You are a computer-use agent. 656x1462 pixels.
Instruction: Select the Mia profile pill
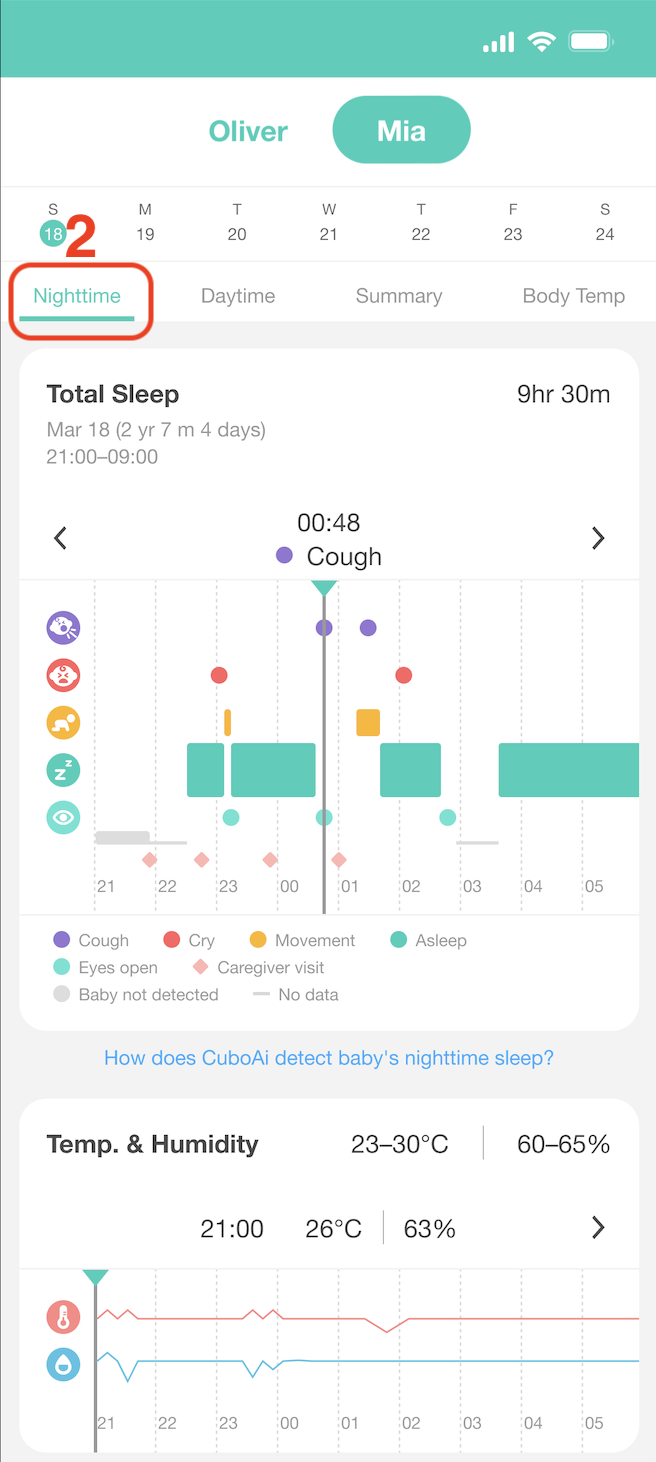[401, 130]
